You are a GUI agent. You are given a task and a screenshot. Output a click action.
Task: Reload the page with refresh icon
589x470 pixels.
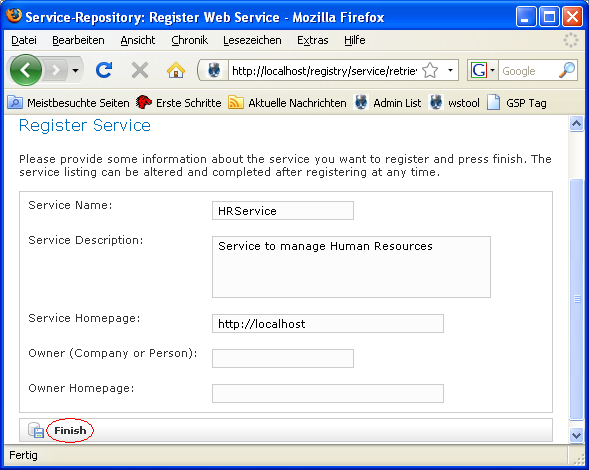pyautogui.click(x=104, y=70)
